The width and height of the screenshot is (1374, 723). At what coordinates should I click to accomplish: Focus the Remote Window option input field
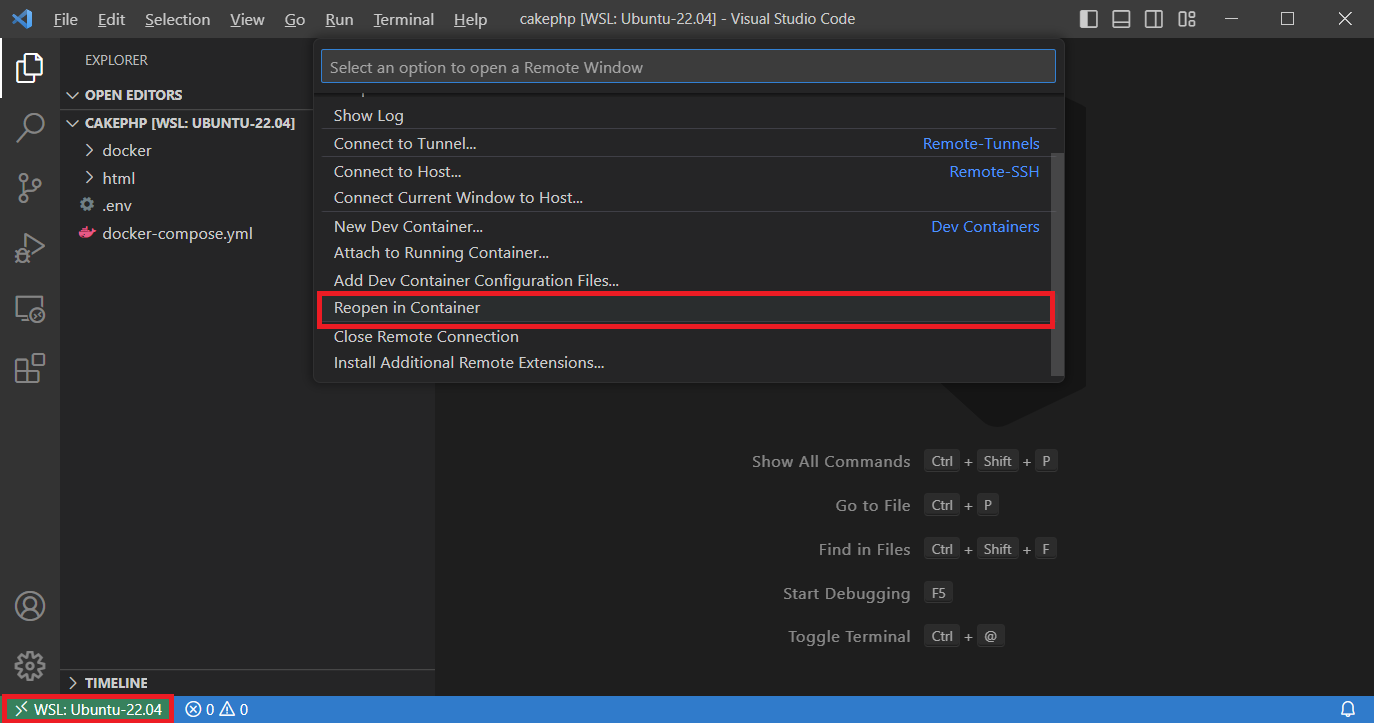coord(688,67)
